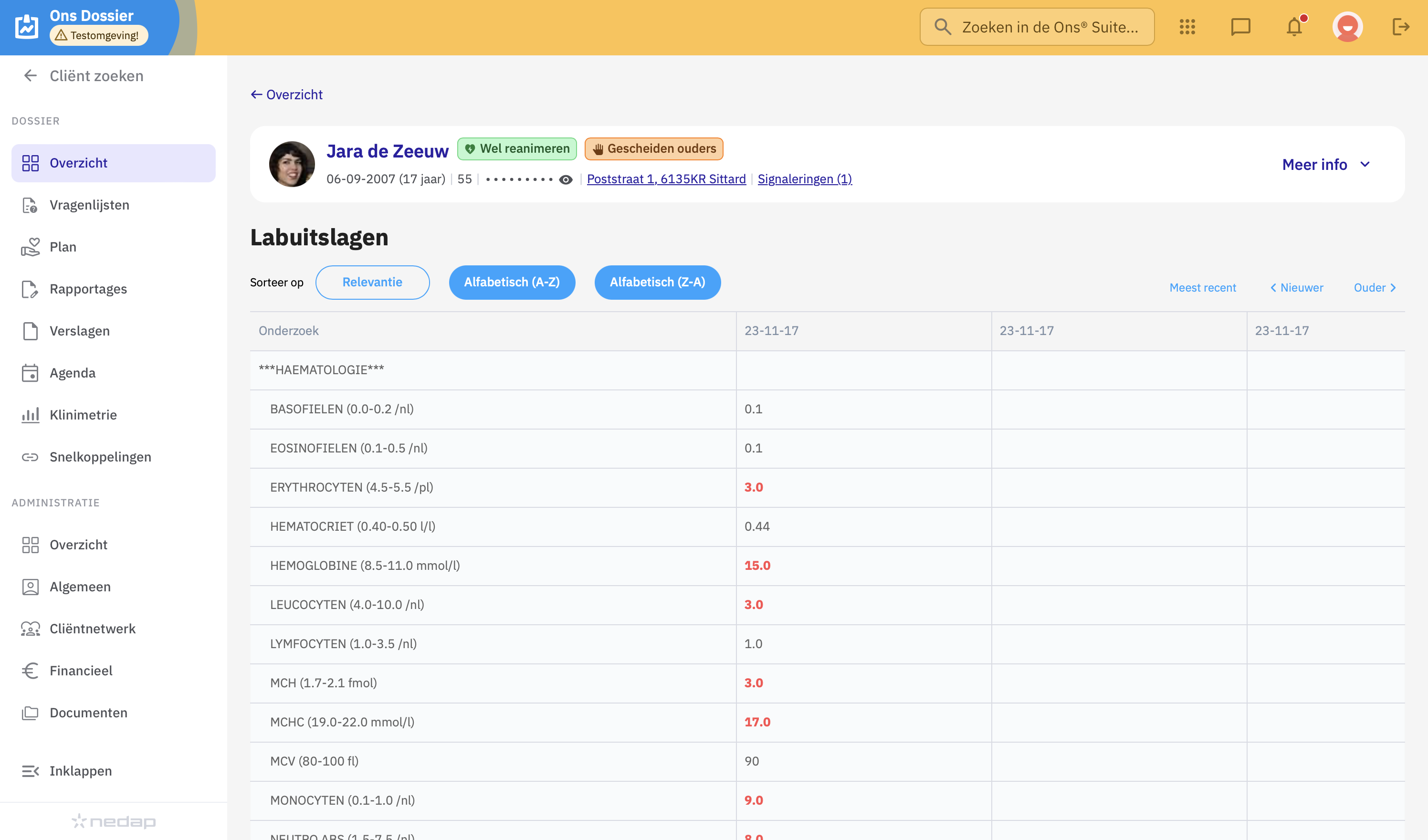Go to Nieuwer lab results

(x=1297, y=287)
